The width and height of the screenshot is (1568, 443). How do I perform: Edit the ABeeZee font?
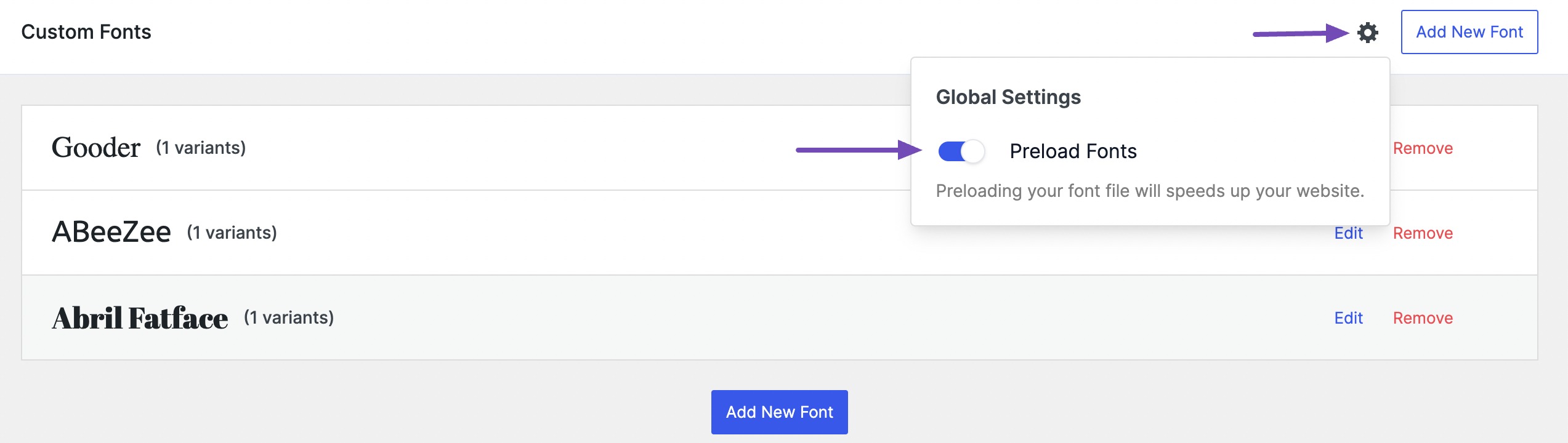[1349, 233]
